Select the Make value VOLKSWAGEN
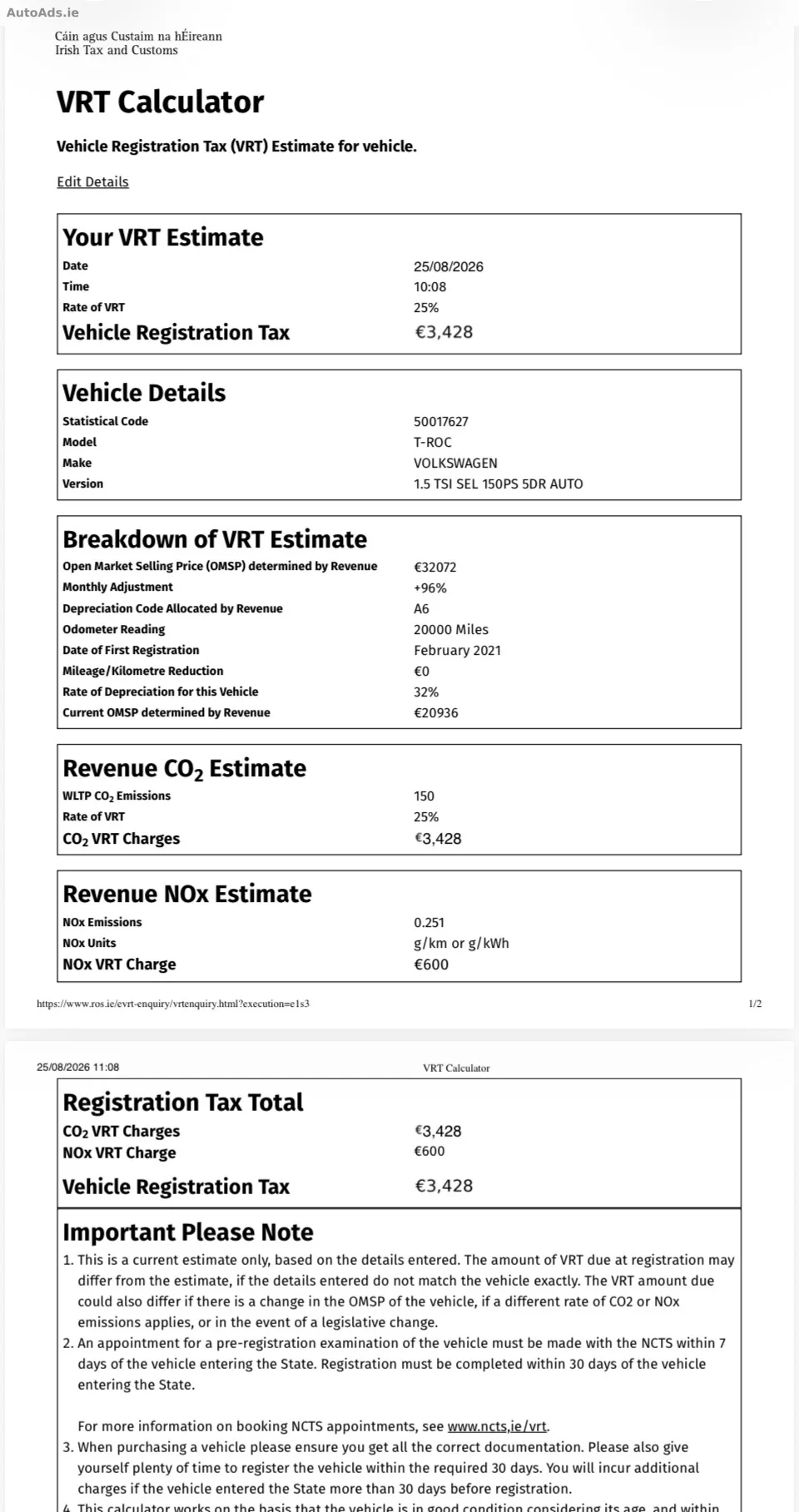799x1512 pixels. (x=455, y=463)
